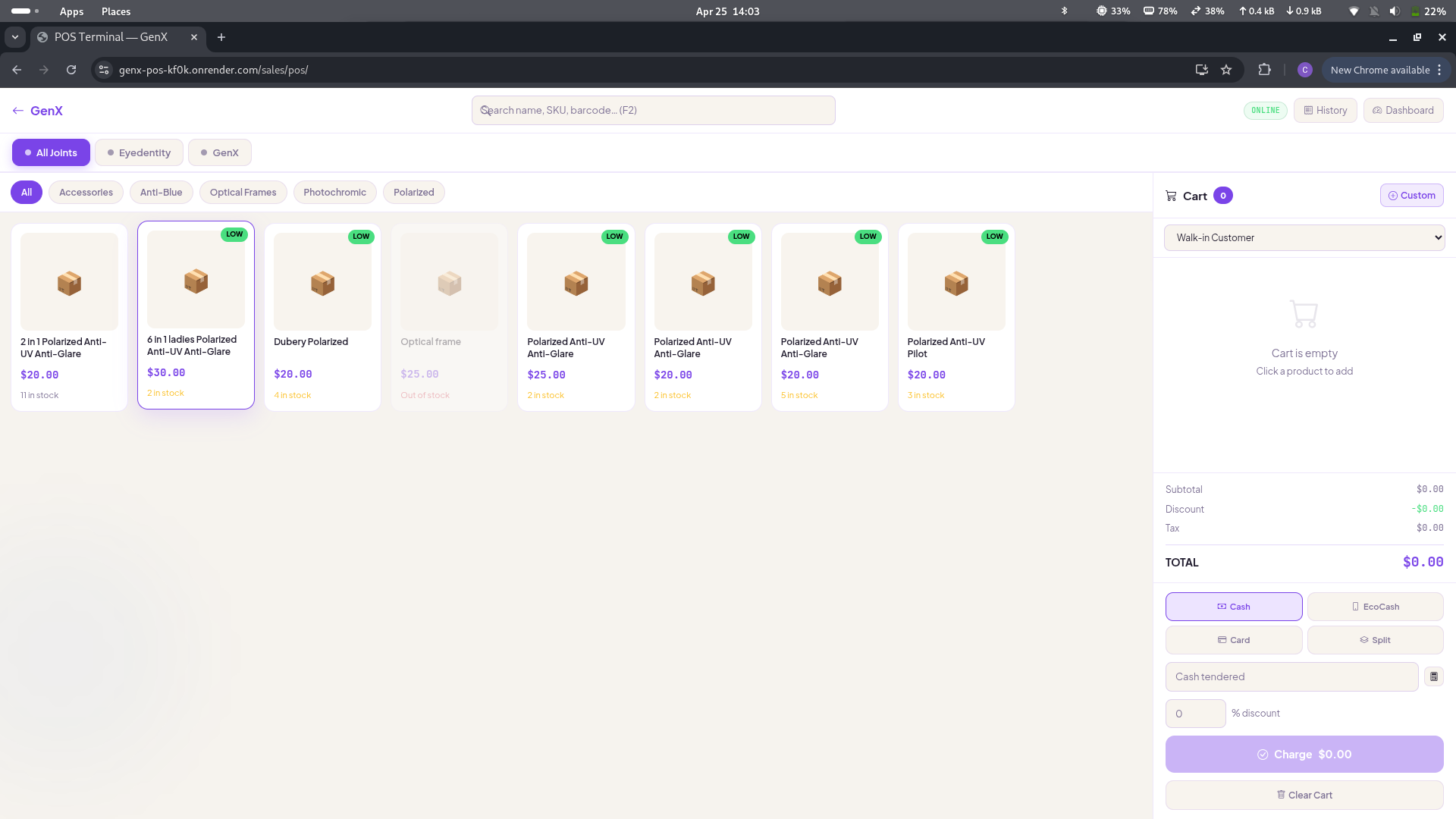Click the cart item count badge
This screenshot has height=819, width=1456.
pyautogui.click(x=1222, y=196)
